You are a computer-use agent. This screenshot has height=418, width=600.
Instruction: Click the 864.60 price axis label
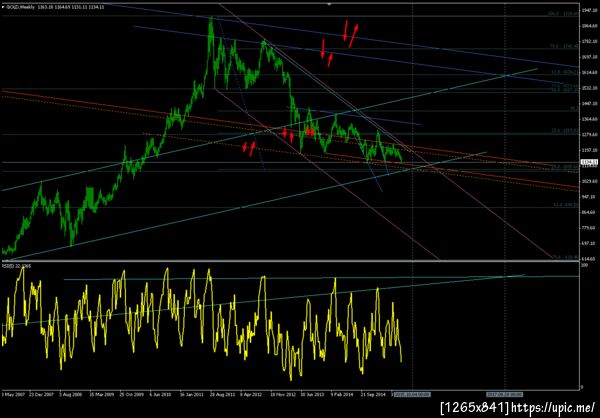coord(589,212)
